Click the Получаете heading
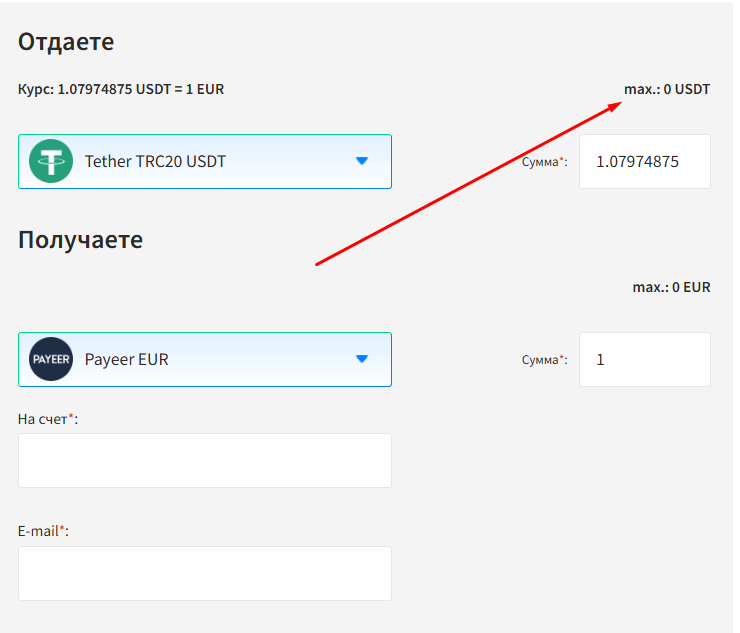740x633 pixels. pyautogui.click(x=80, y=239)
